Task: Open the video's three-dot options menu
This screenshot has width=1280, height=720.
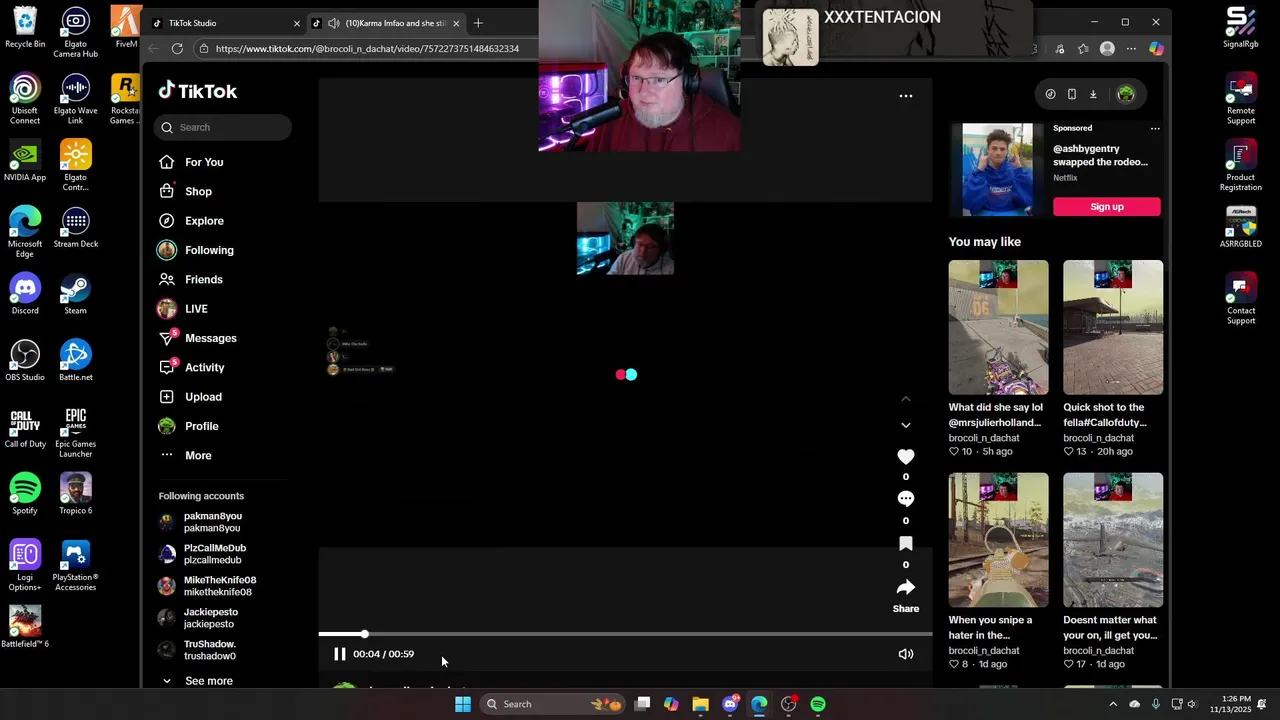Action: pos(906,96)
